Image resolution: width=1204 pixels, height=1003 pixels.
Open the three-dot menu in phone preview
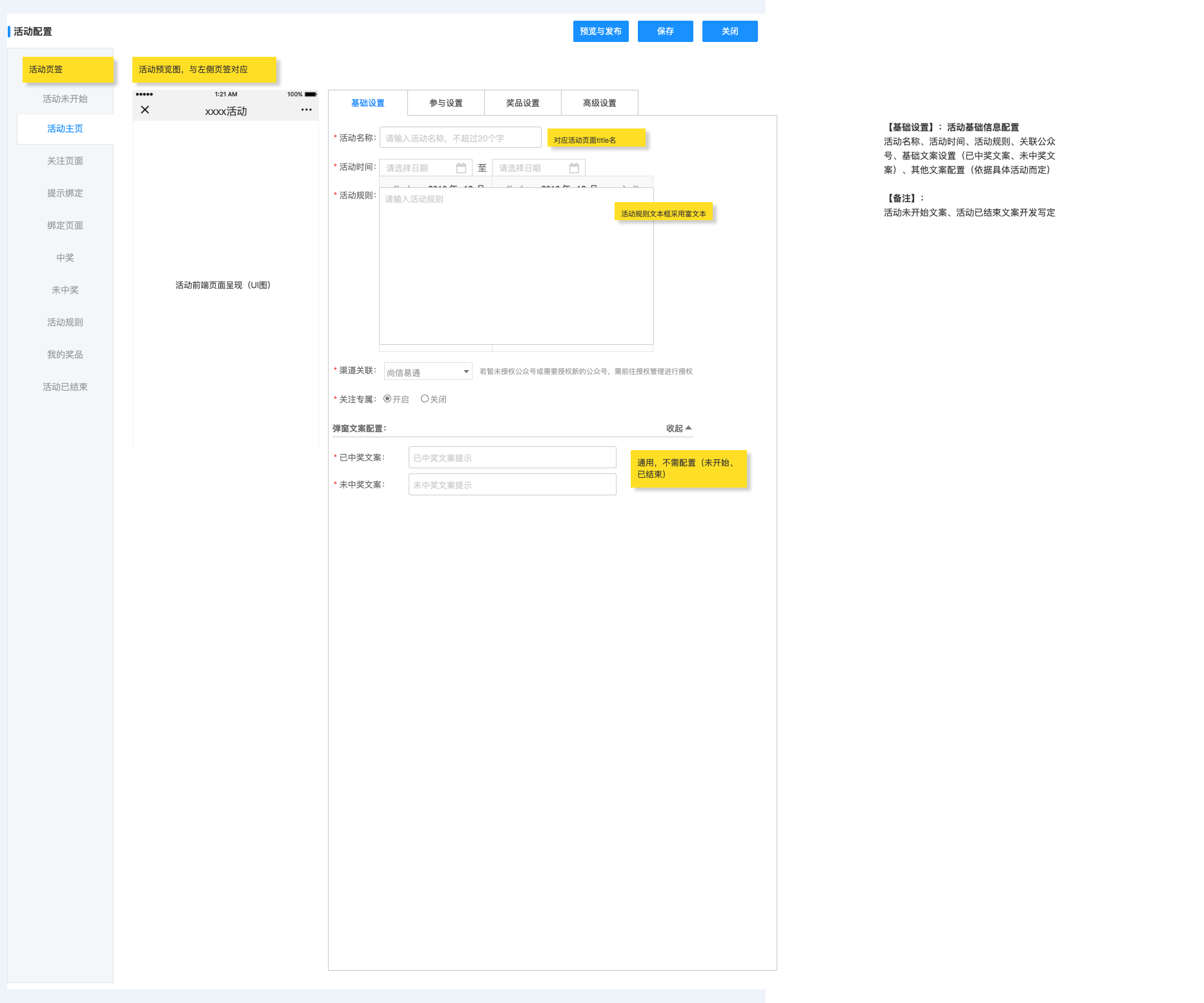[x=307, y=110]
